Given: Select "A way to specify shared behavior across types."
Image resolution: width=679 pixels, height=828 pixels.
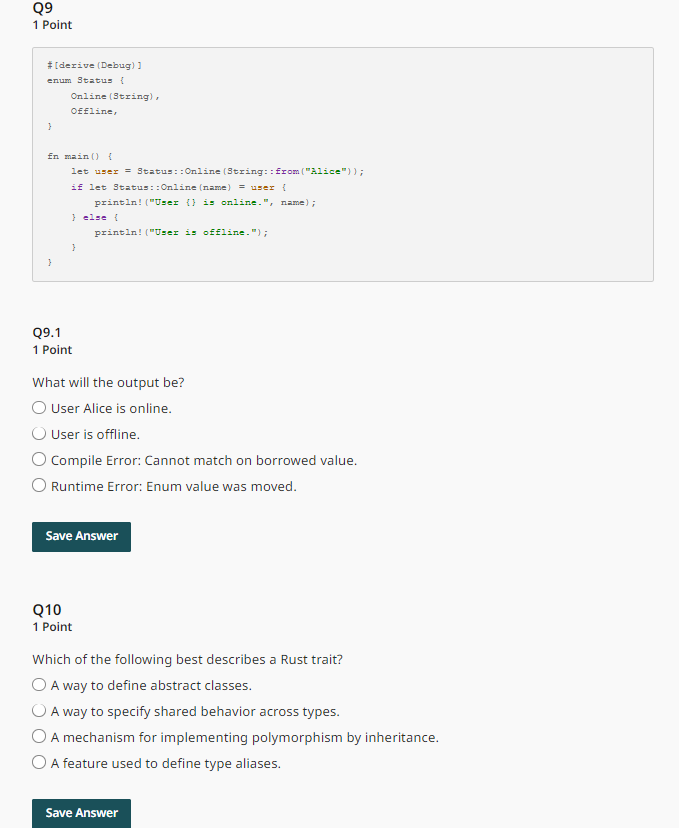Looking at the screenshot, I should click(x=38, y=711).
